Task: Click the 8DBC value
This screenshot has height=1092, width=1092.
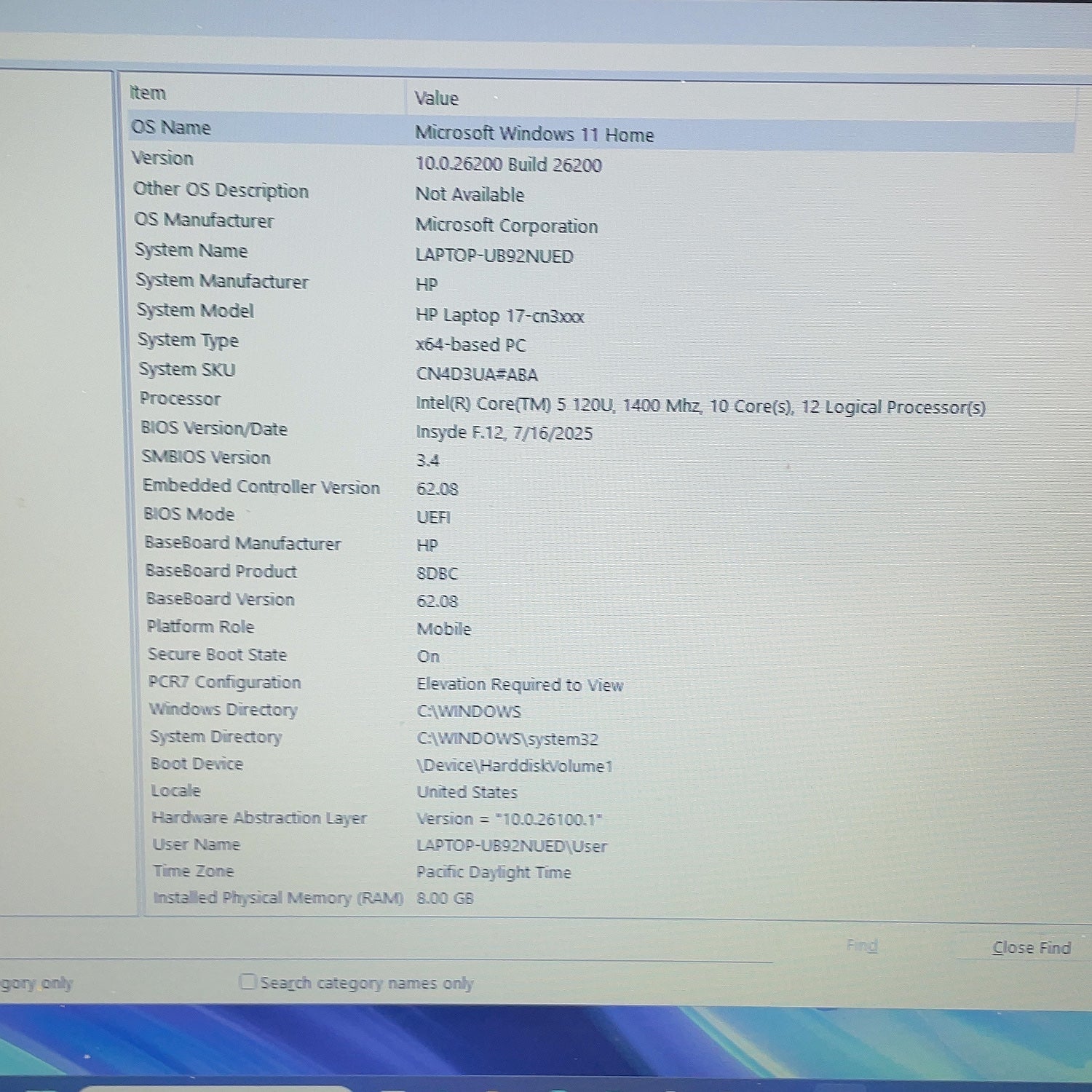Action: (437, 574)
